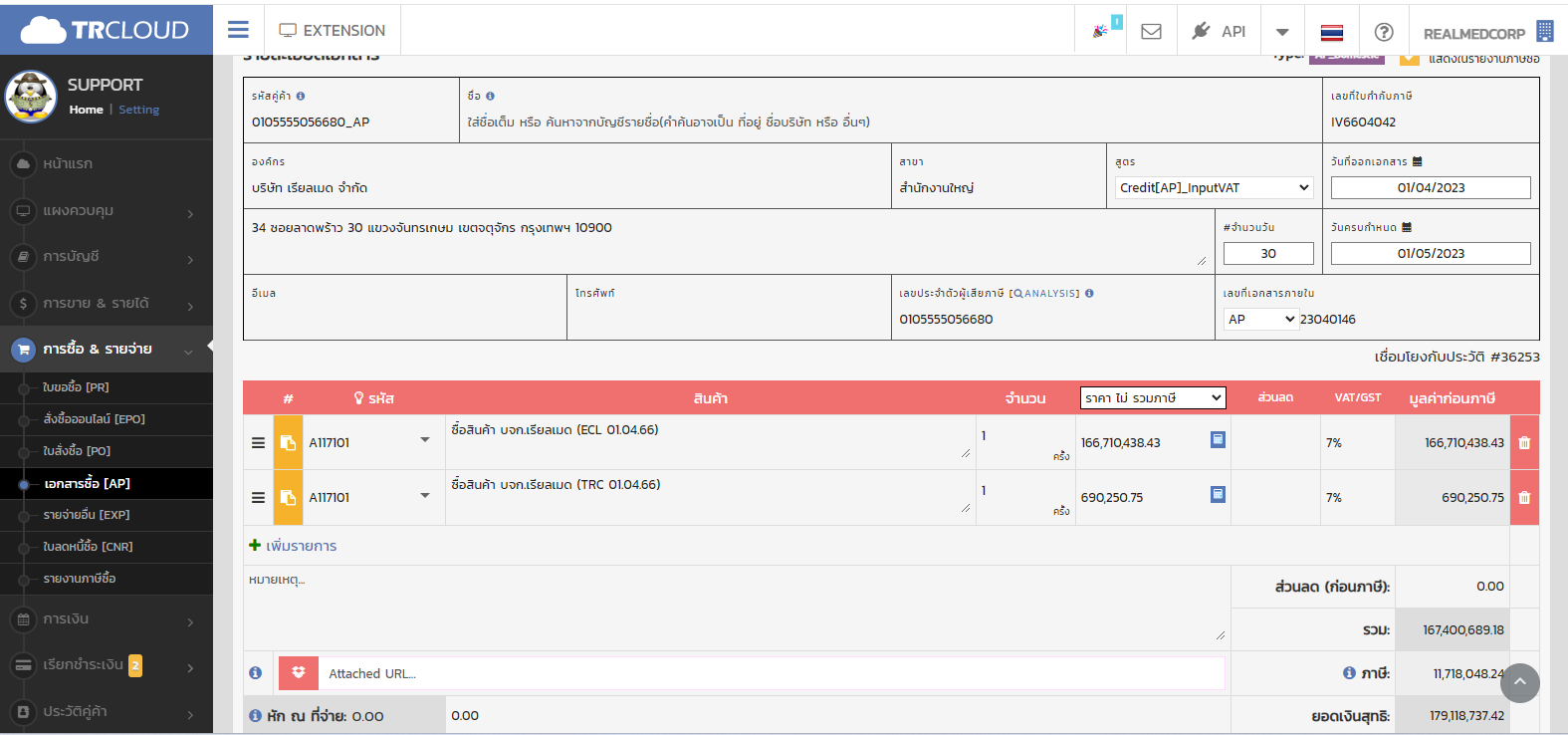Expand the การบัญชี sidebar menu
The width and height of the screenshot is (1568, 735).
click(x=107, y=257)
